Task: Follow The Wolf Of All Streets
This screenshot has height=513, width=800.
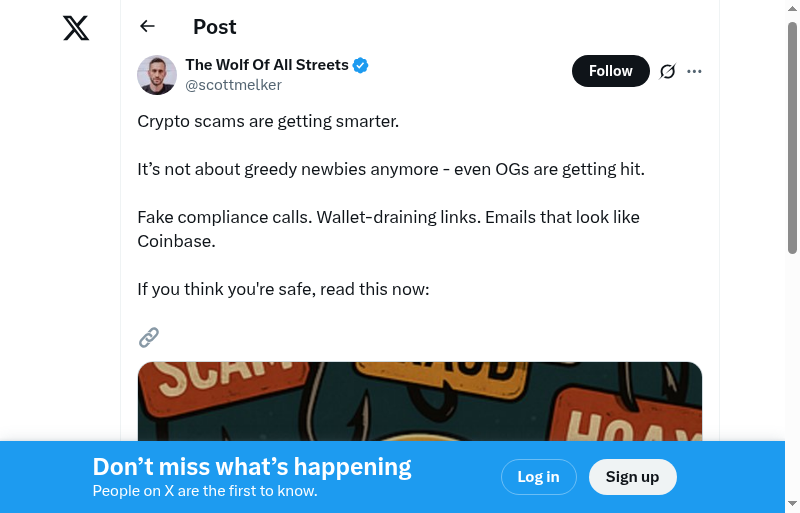Action: pyautogui.click(x=610, y=71)
